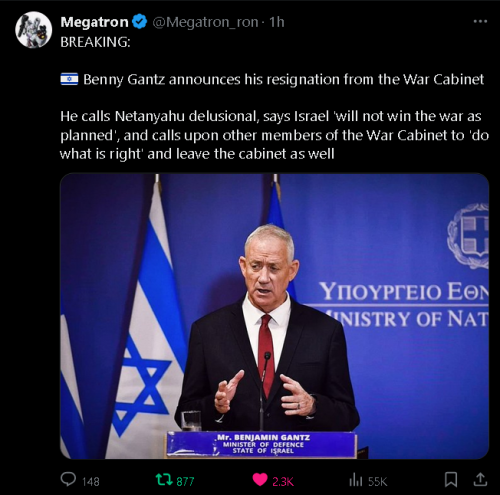The height and width of the screenshot is (495, 500).
Task: Click the 55K views count
Action: point(378,481)
